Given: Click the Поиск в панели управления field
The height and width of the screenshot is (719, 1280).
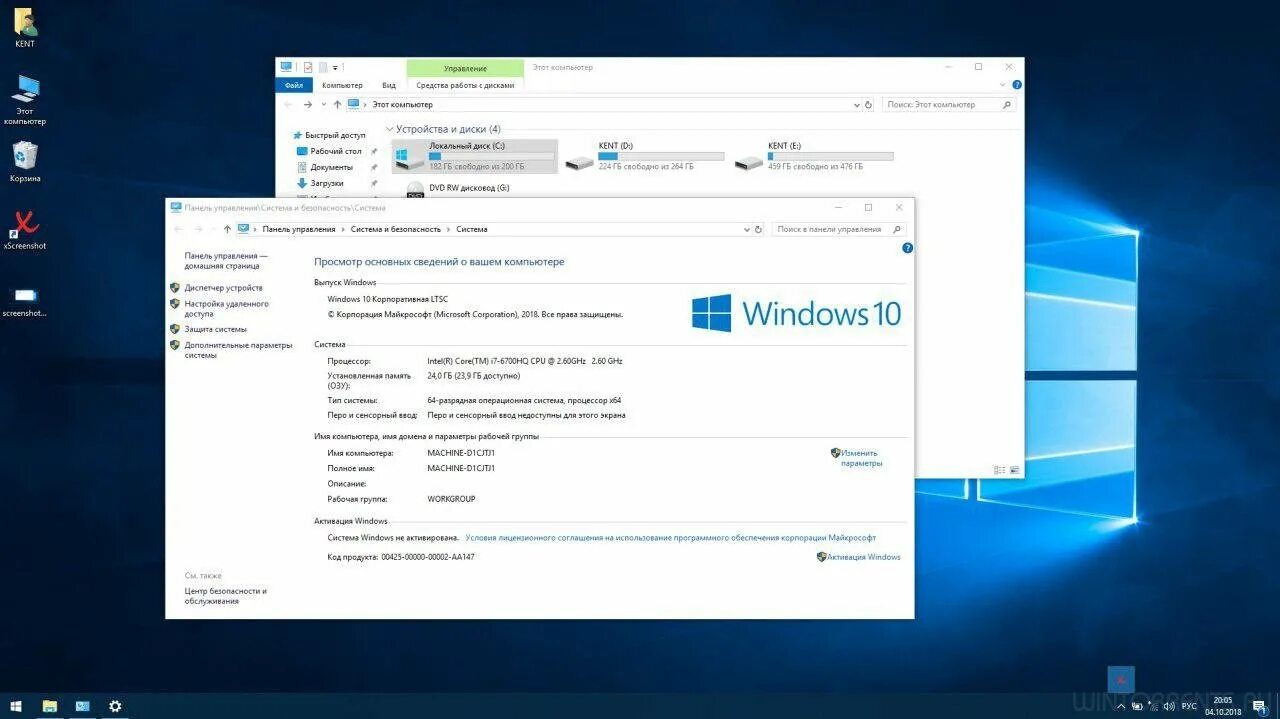Looking at the screenshot, I should [x=832, y=229].
